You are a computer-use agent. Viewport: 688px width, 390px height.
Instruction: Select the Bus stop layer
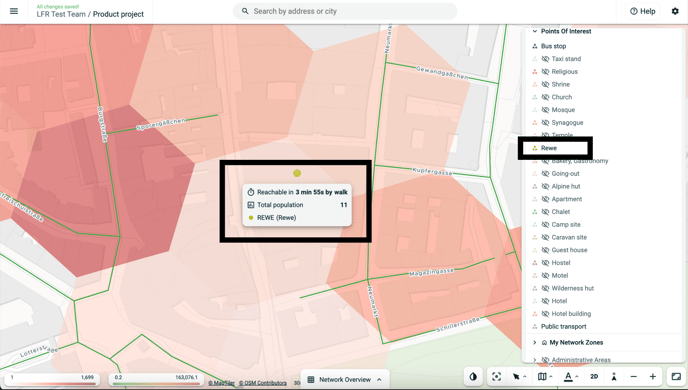pyautogui.click(x=553, y=46)
